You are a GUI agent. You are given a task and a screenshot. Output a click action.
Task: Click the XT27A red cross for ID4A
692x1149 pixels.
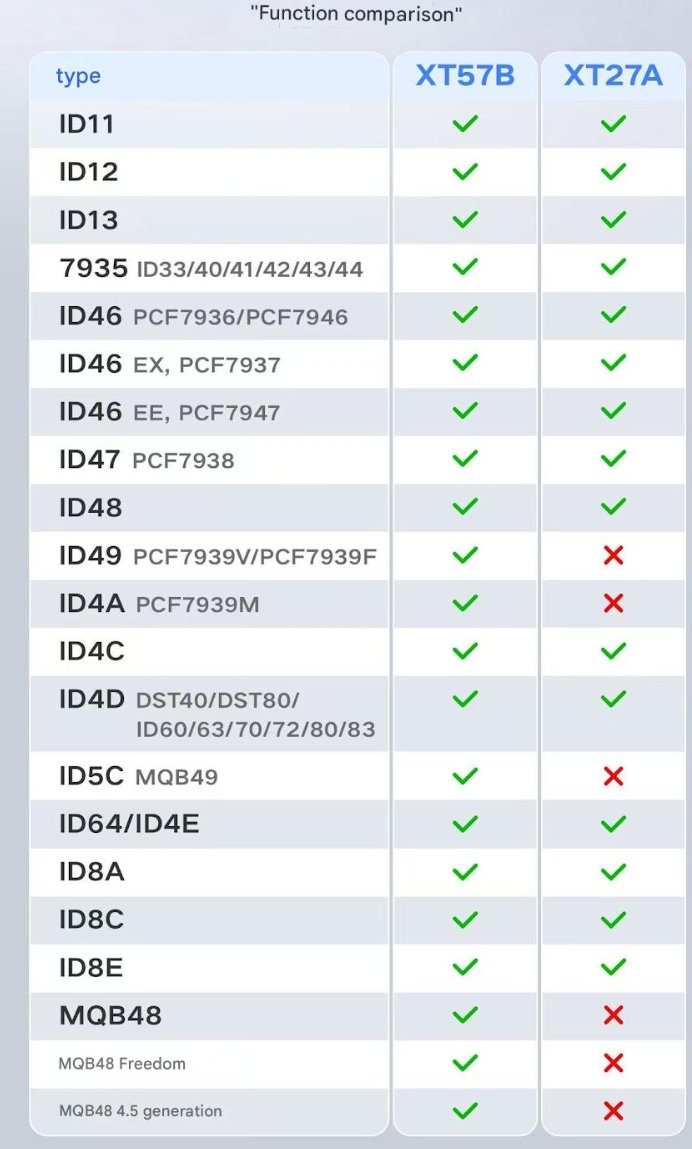click(x=613, y=603)
